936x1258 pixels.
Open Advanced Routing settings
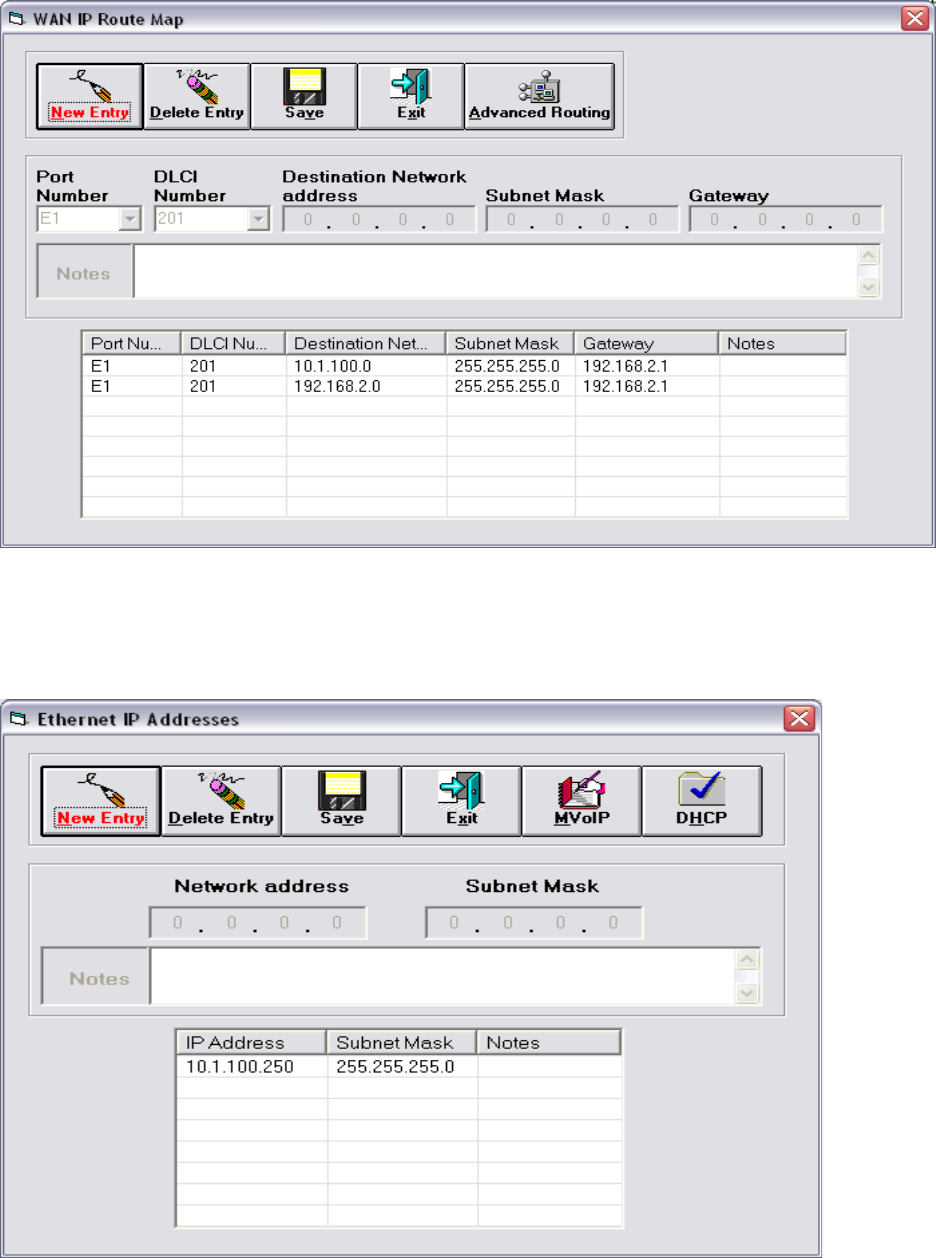(539, 96)
